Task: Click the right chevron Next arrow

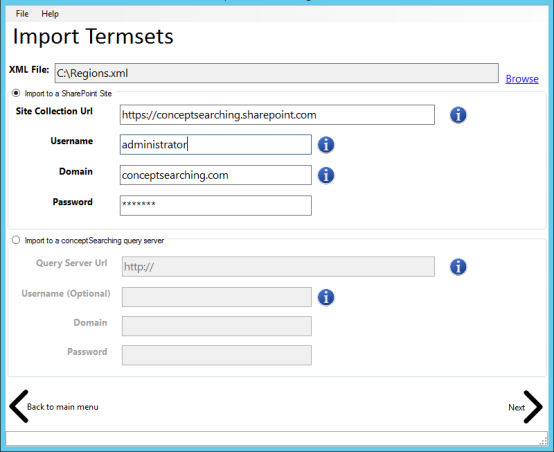Action: click(x=533, y=407)
